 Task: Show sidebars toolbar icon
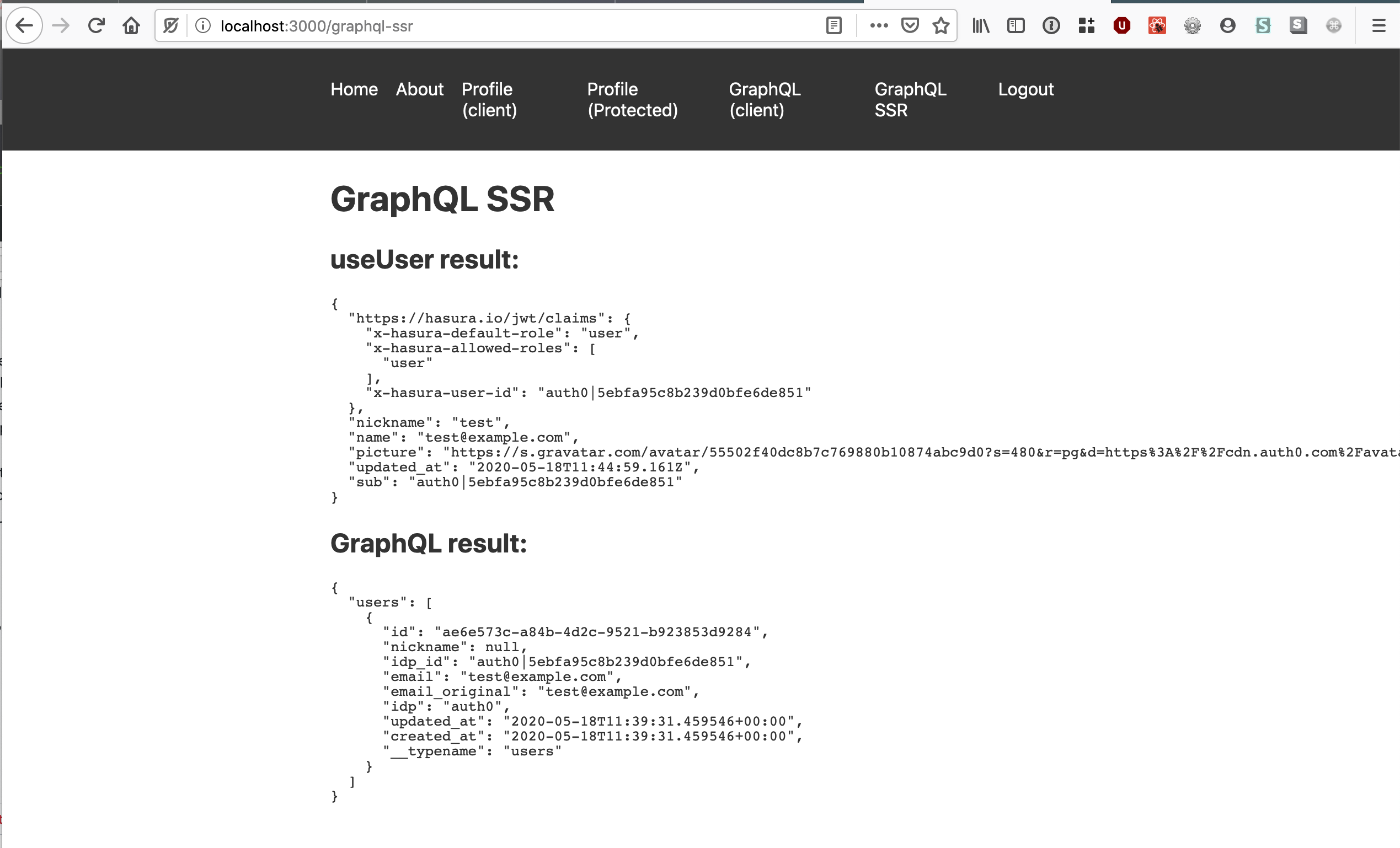tap(1016, 25)
